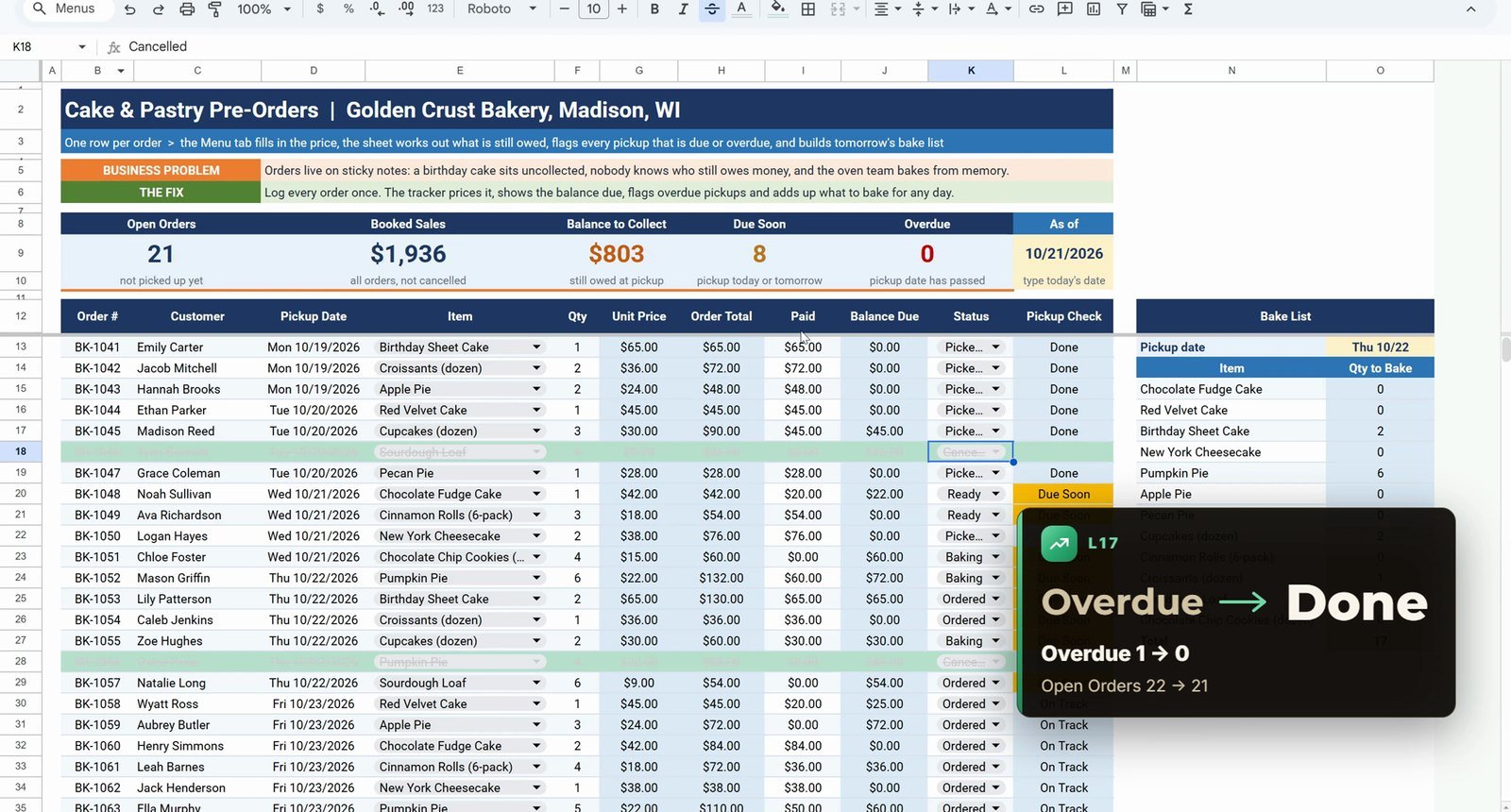Click the Thu 10/22 pickup date cell
The image size is (1511, 812).
[x=1380, y=347]
